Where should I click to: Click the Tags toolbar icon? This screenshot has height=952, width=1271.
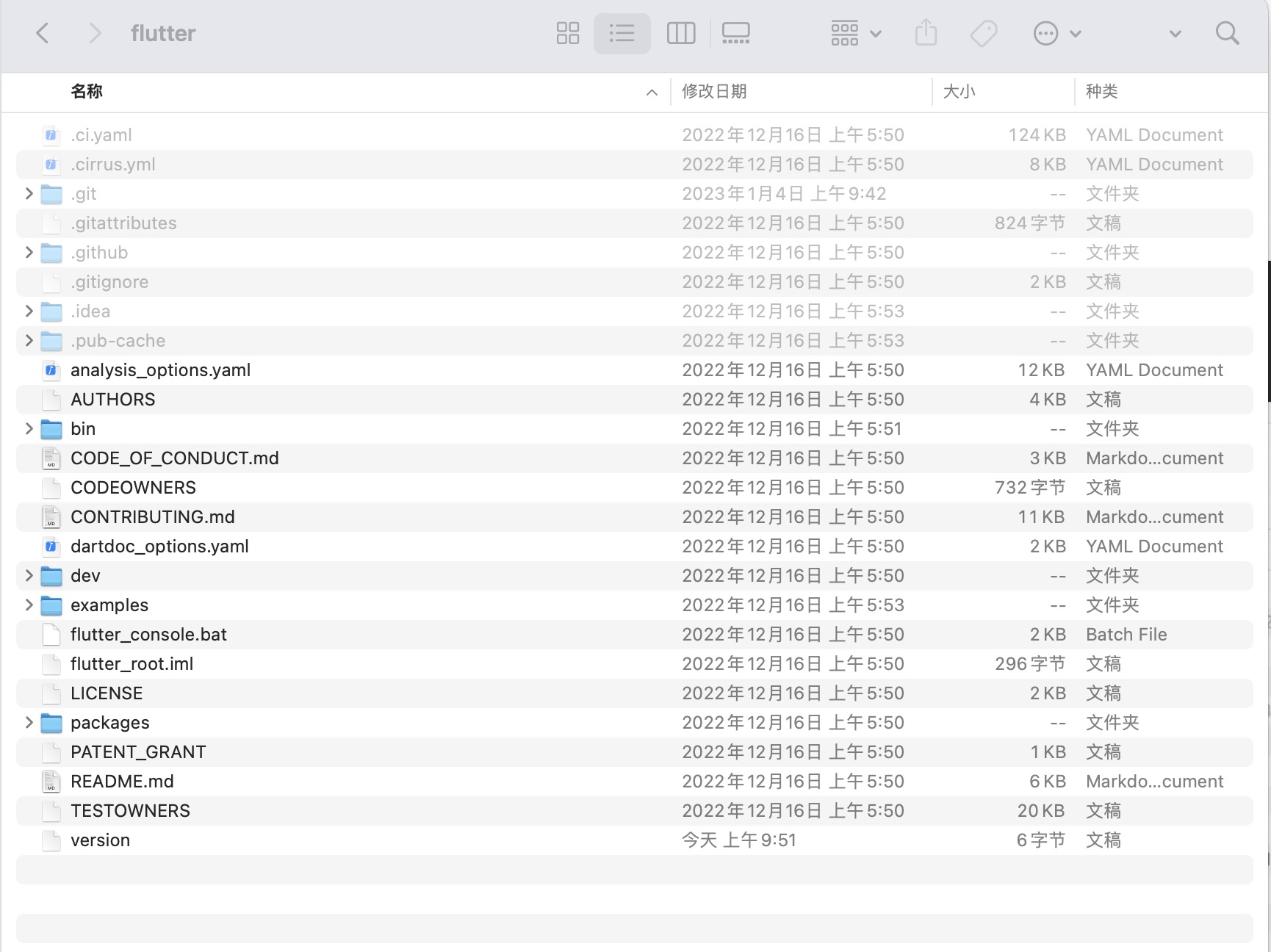pos(983,33)
